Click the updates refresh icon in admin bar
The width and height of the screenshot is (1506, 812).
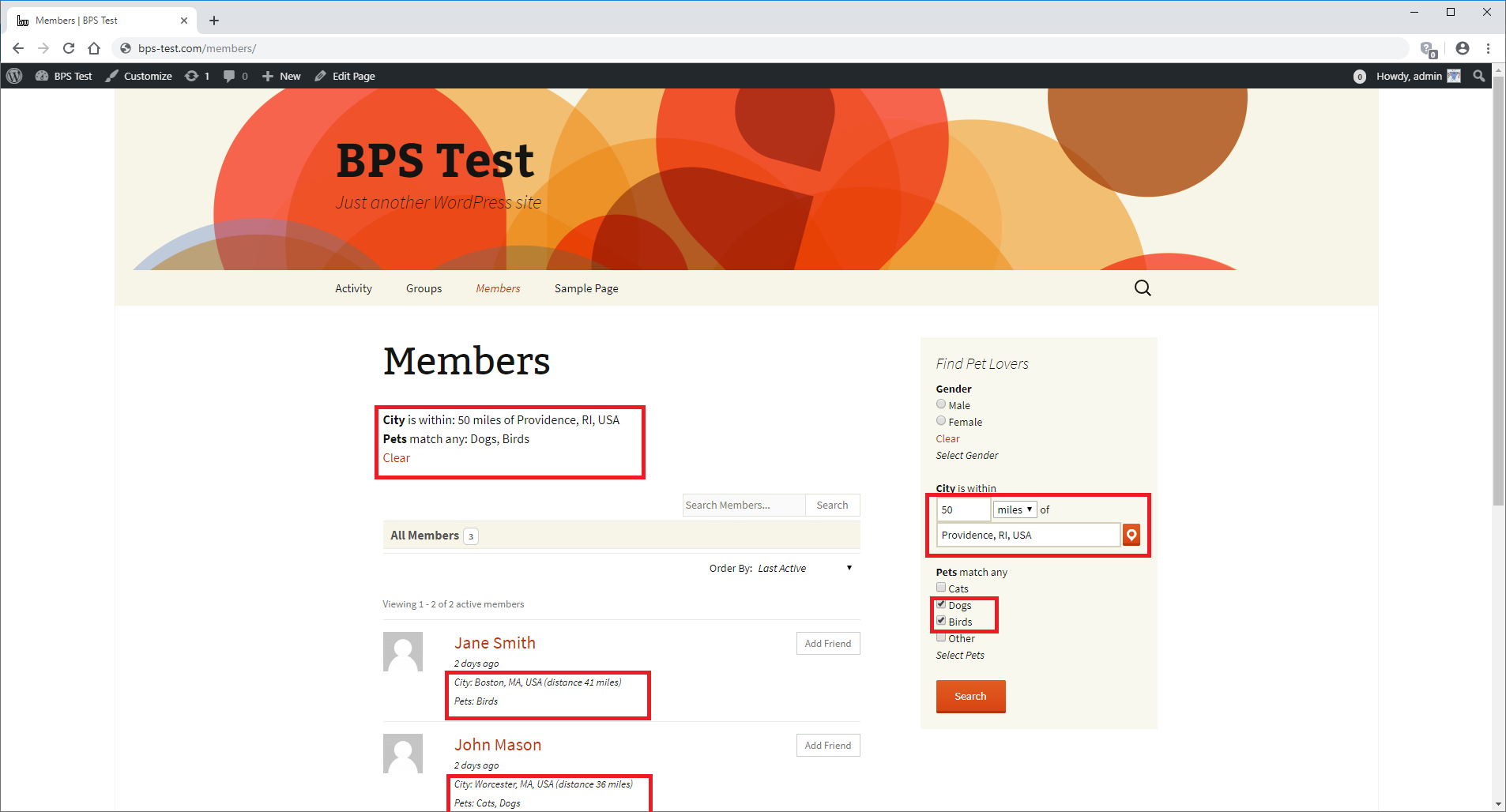(x=192, y=76)
